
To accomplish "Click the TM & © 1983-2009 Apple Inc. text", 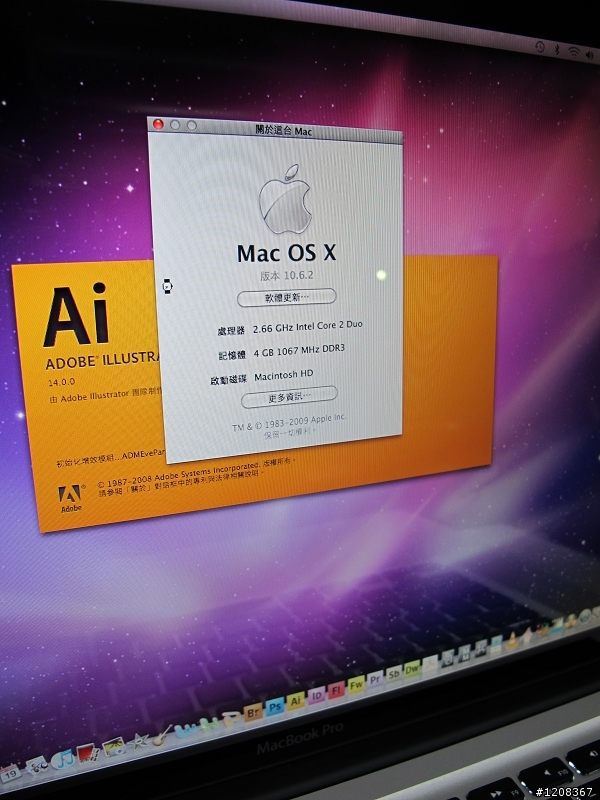I will tap(289, 423).
